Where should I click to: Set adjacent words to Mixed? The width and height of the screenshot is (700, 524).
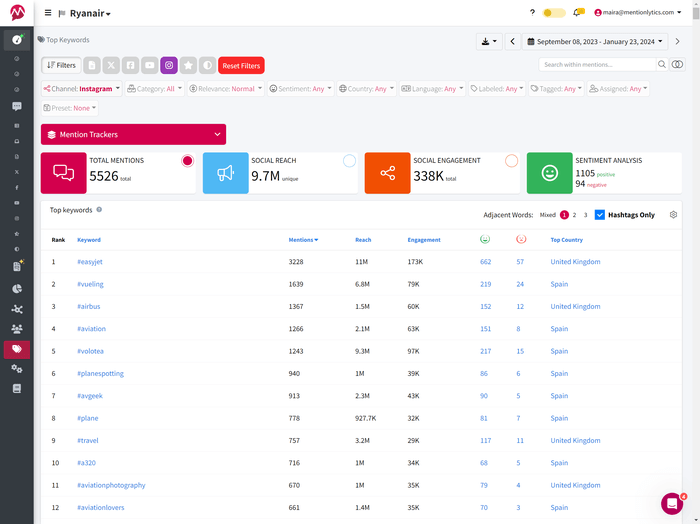(x=547, y=215)
